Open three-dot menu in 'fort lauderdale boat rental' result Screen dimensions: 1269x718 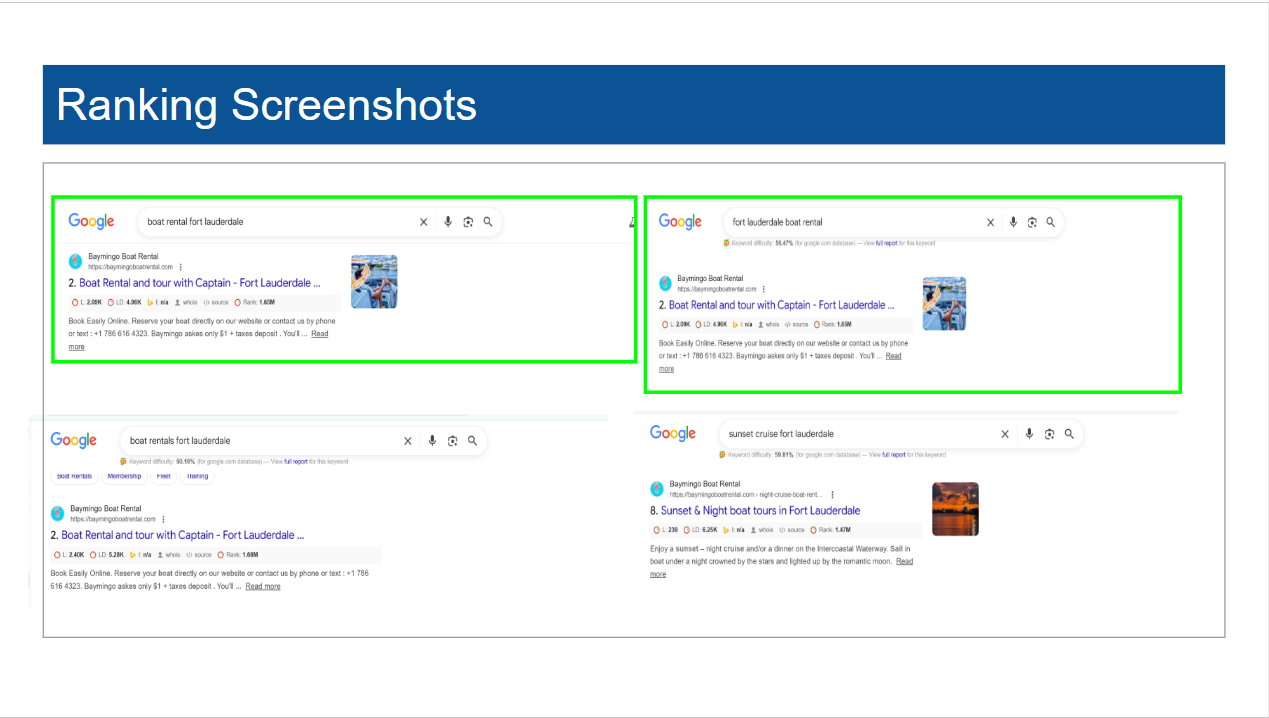[763, 289]
